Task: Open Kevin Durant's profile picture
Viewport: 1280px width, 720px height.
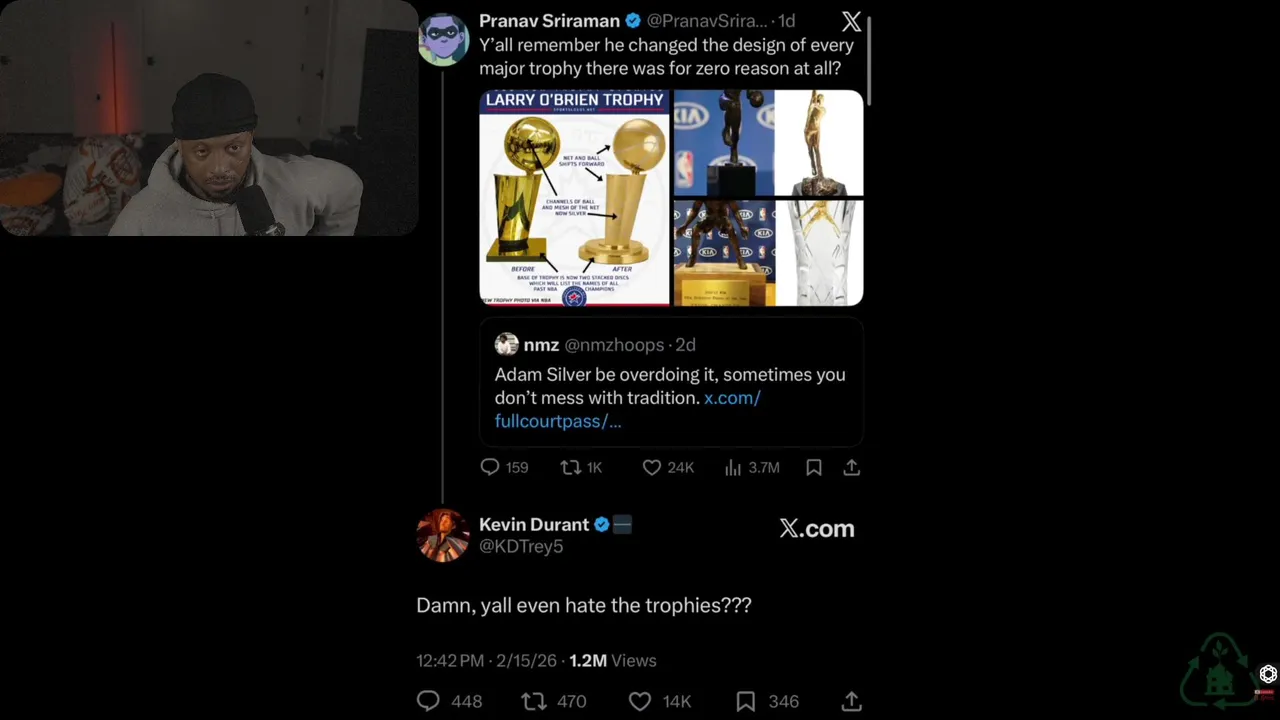Action: 442,535
